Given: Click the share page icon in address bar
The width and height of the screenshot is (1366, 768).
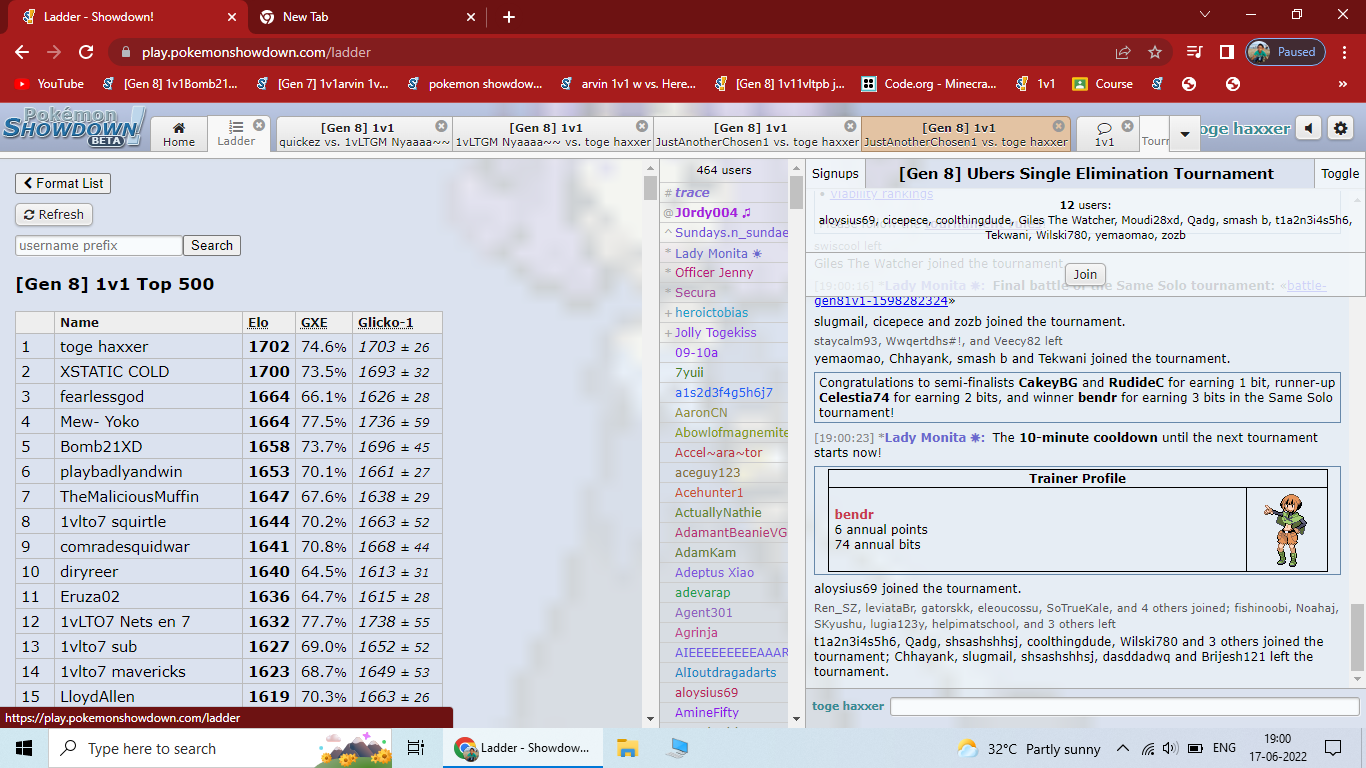Looking at the screenshot, I should point(1123,52).
